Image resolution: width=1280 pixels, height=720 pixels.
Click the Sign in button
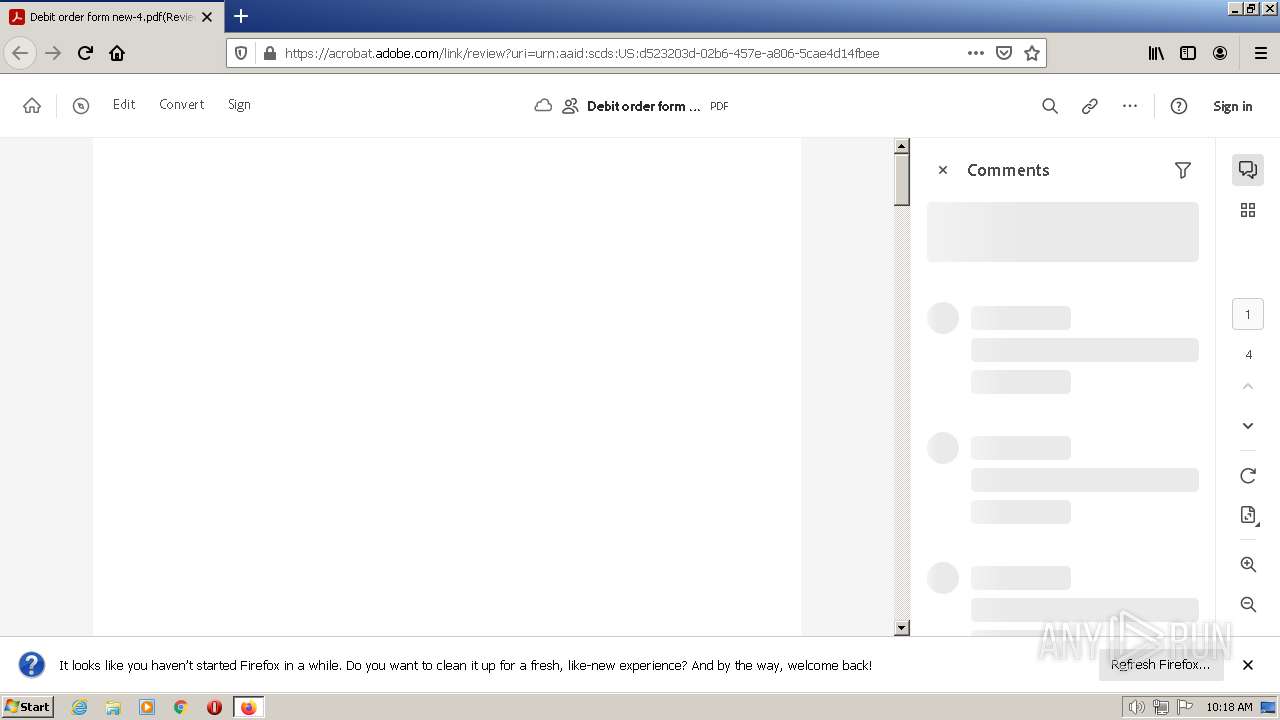[1232, 106]
